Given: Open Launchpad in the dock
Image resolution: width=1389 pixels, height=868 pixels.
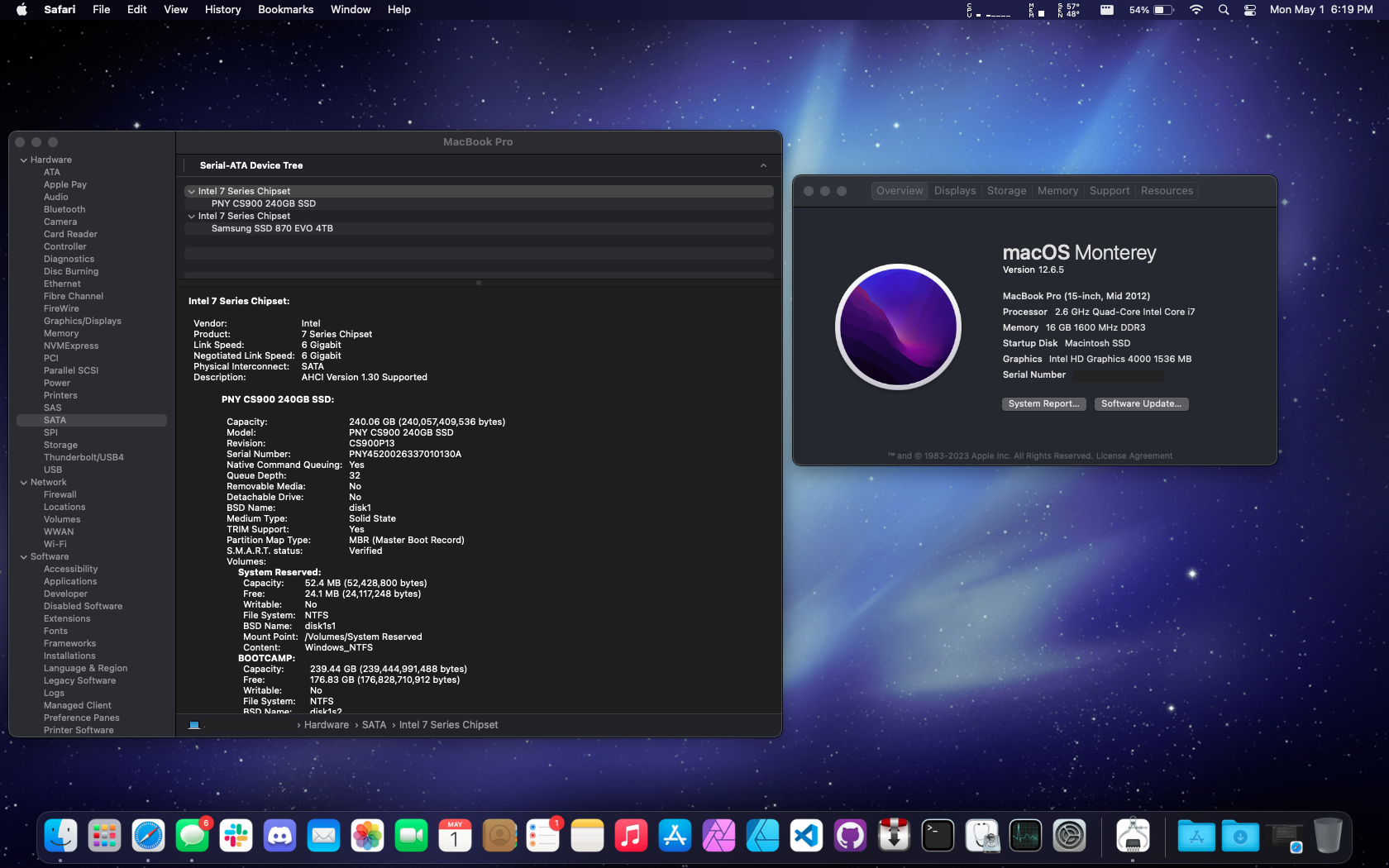Looking at the screenshot, I should (105, 836).
